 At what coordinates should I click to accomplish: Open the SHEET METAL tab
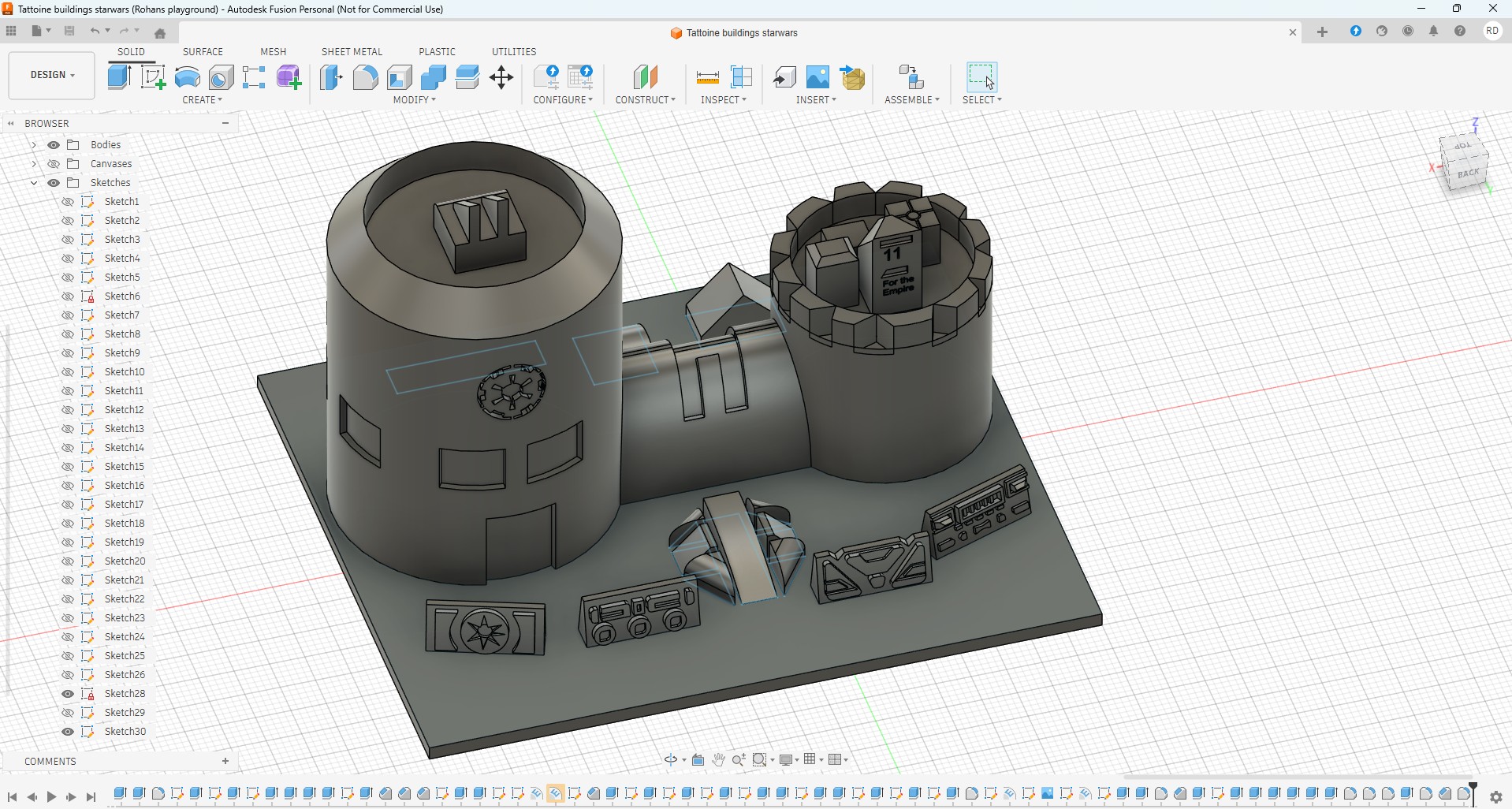tap(352, 52)
